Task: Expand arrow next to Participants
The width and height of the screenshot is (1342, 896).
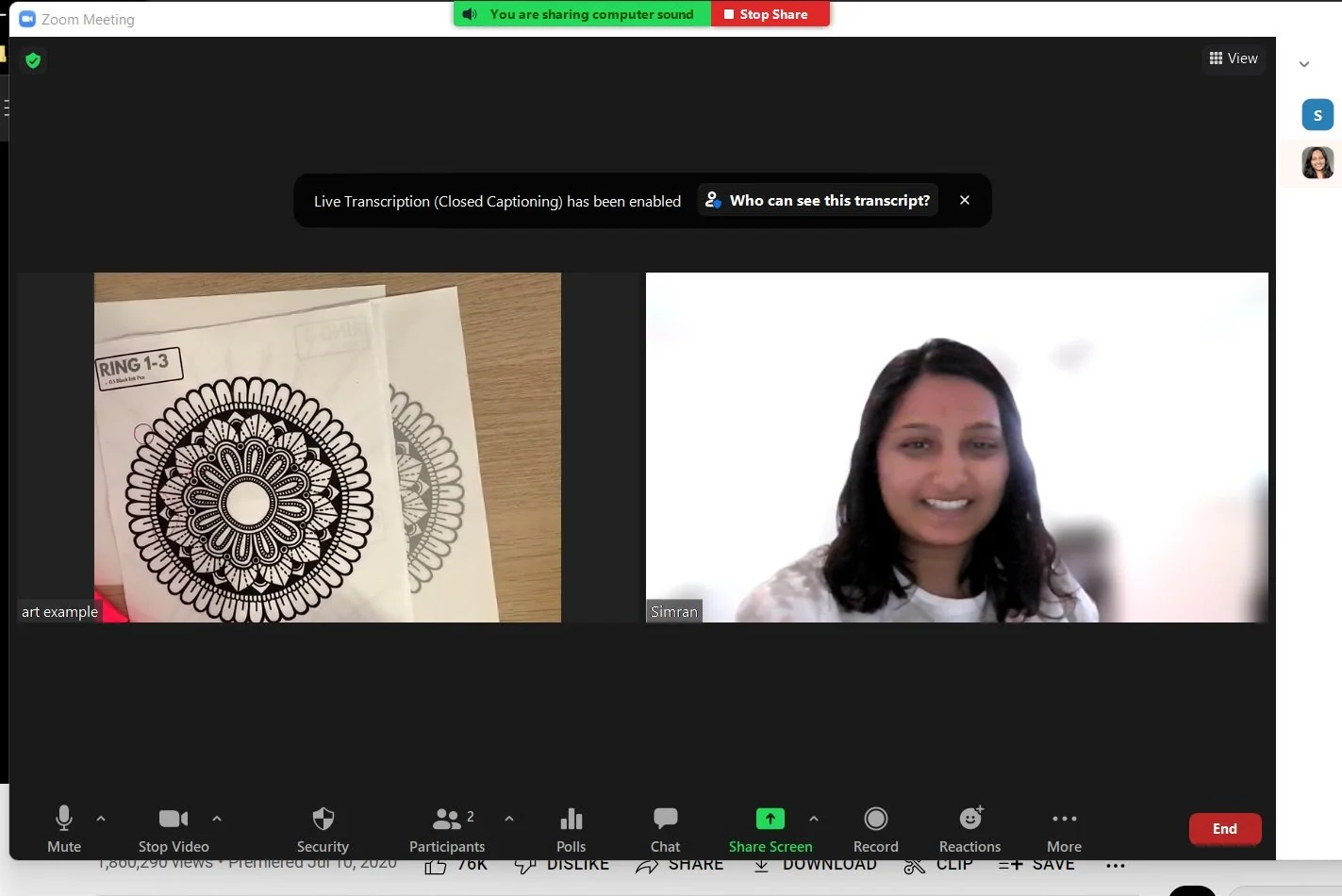Action: click(x=509, y=819)
